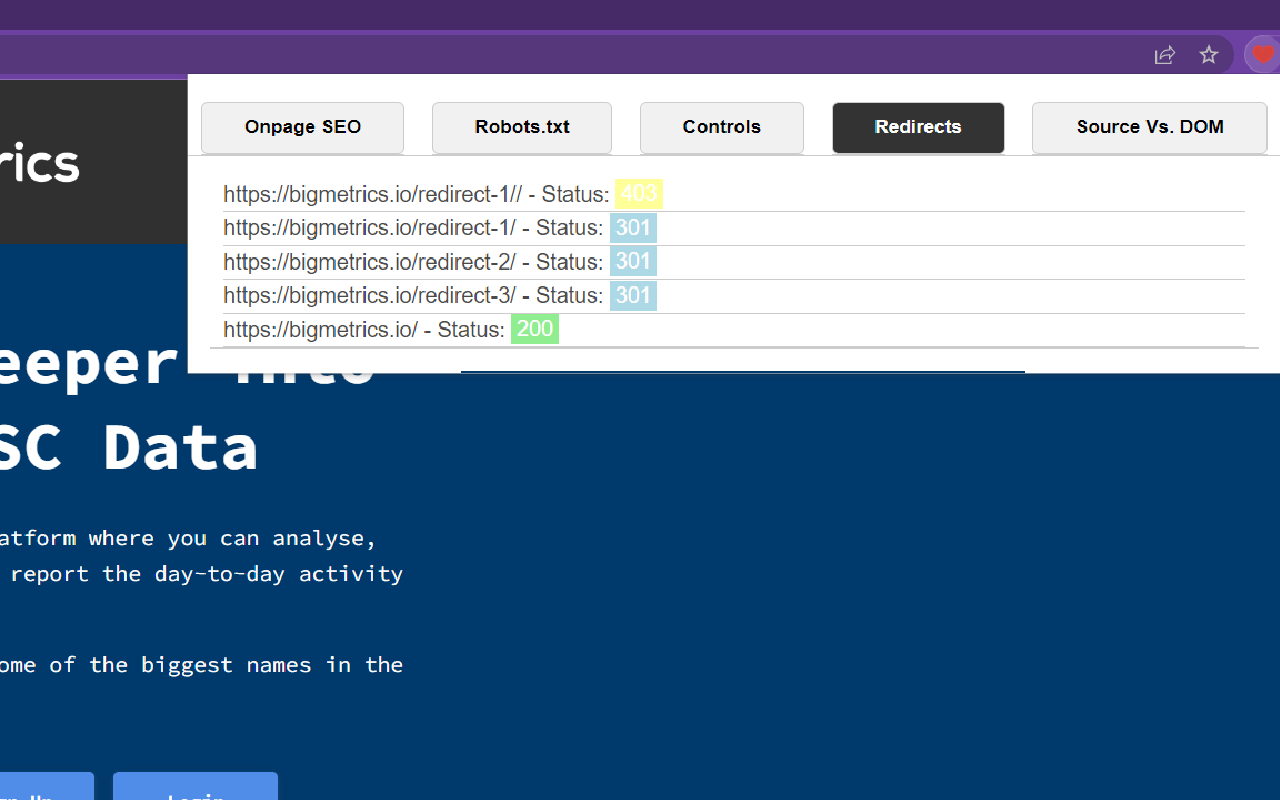Select the Controls tab
Viewport: 1280px width, 800px height.
pyautogui.click(x=721, y=127)
